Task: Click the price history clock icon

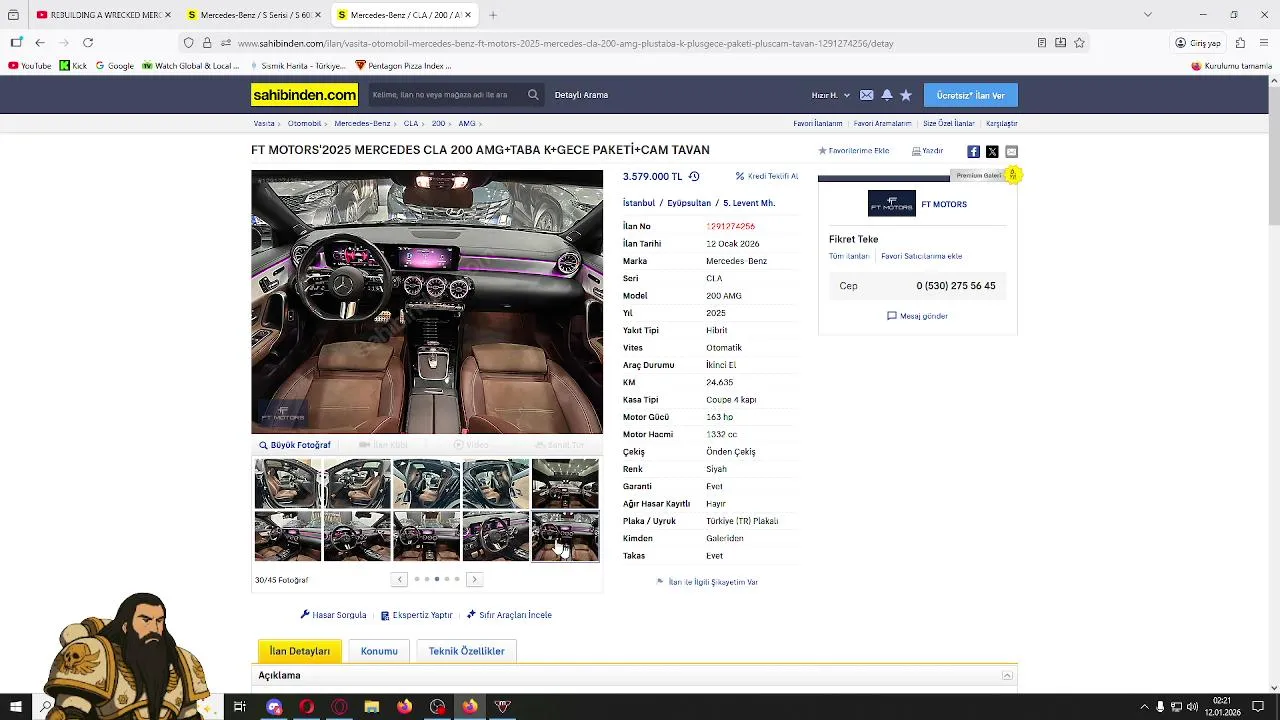Action: (694, 176)
